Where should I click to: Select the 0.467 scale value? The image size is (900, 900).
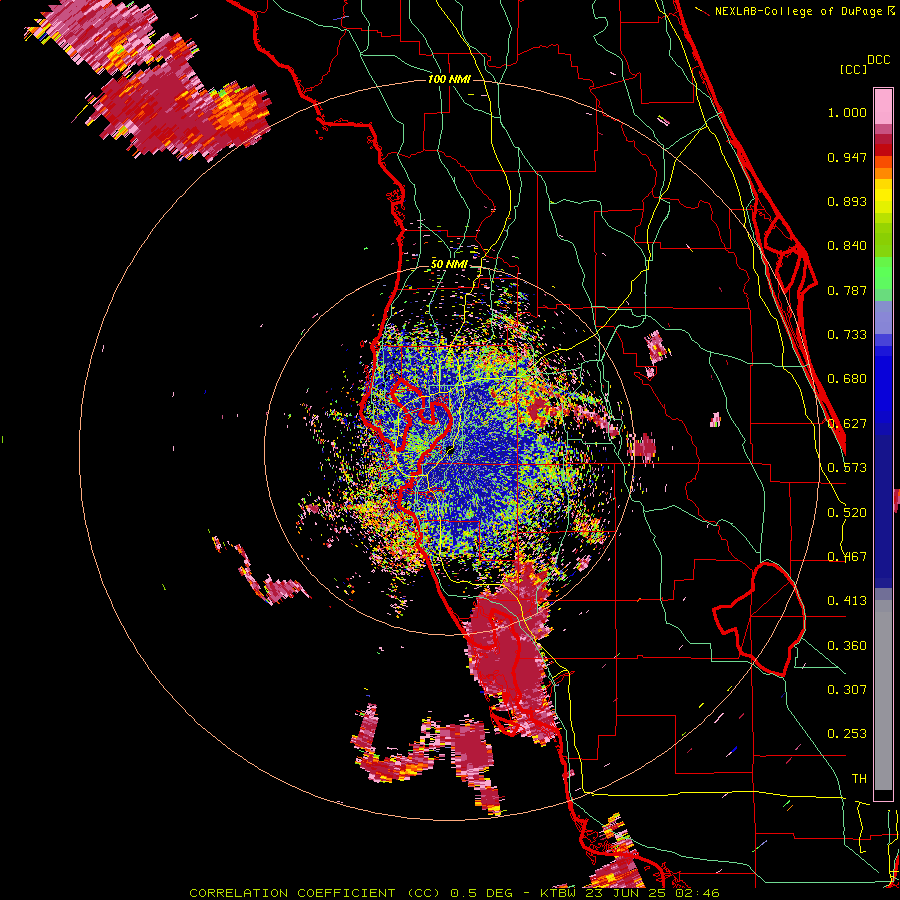847,557
